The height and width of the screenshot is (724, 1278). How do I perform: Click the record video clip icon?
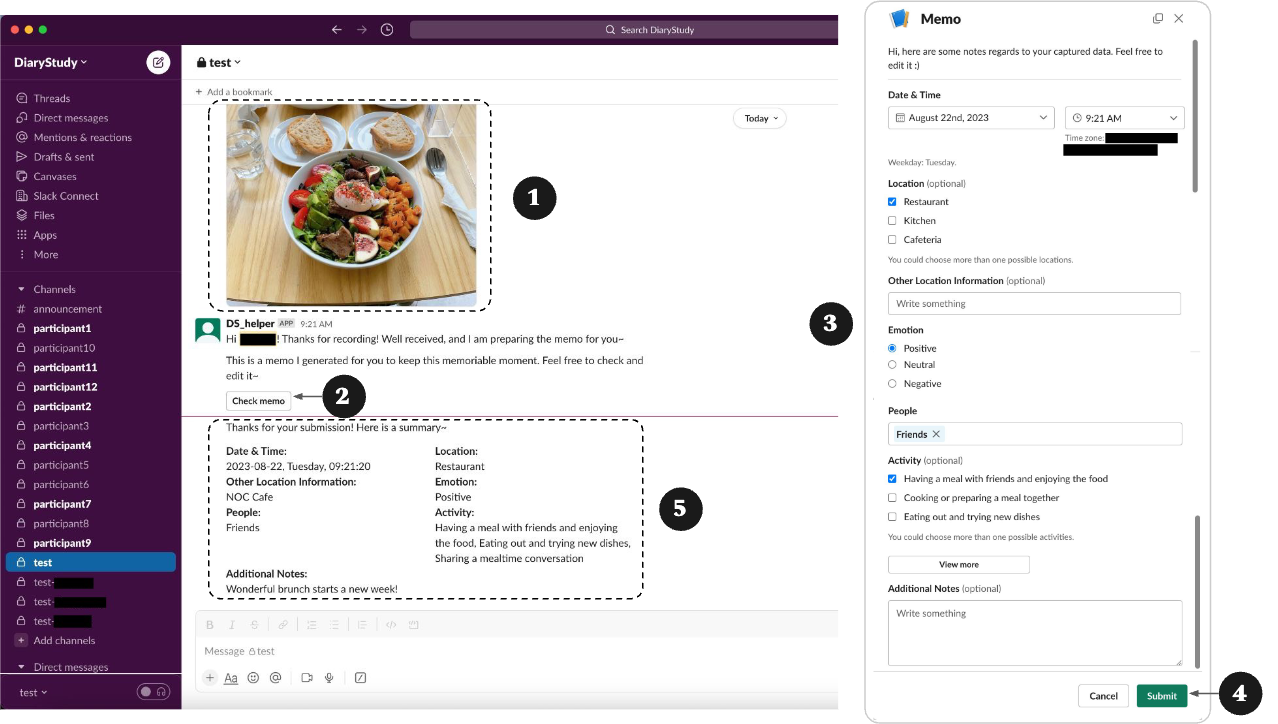coord(307,677)
